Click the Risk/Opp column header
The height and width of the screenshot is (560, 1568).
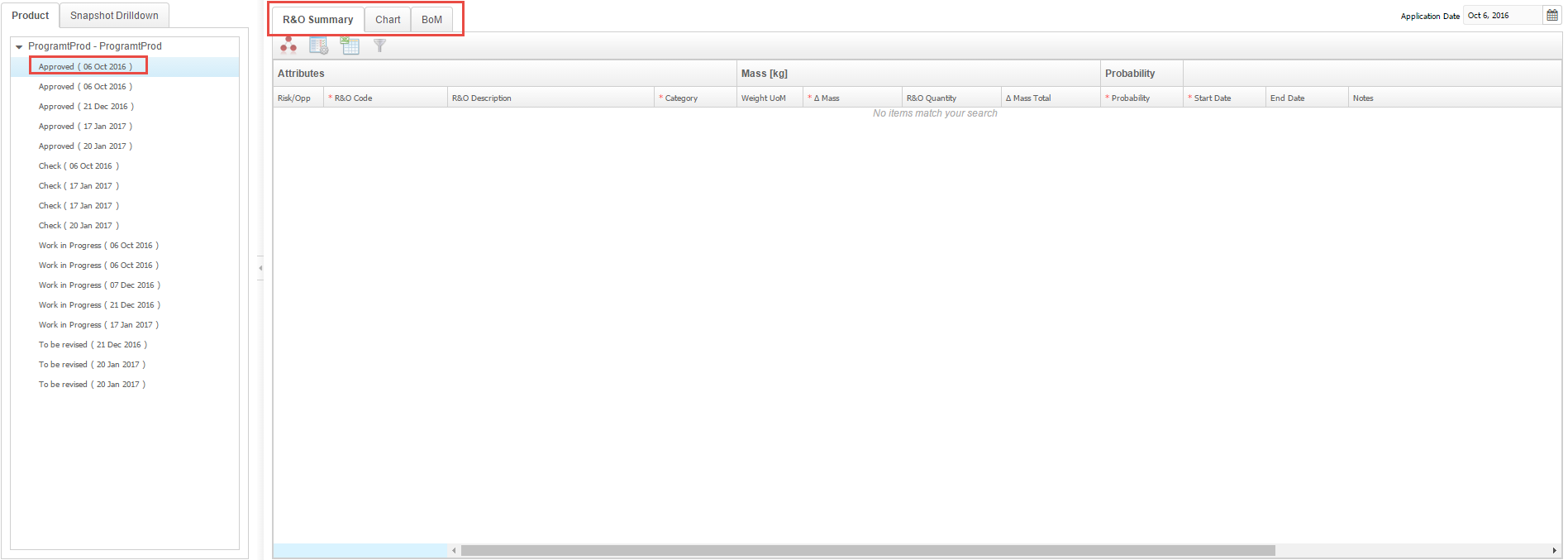click(x=298, y=98)
